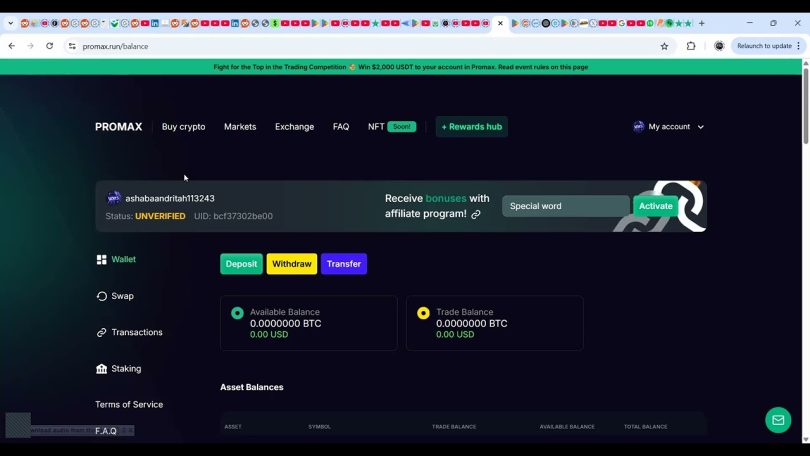Click the UID bcf37302be00 text
The height and width of the screenshot is (456, 810).
(233, 216)
